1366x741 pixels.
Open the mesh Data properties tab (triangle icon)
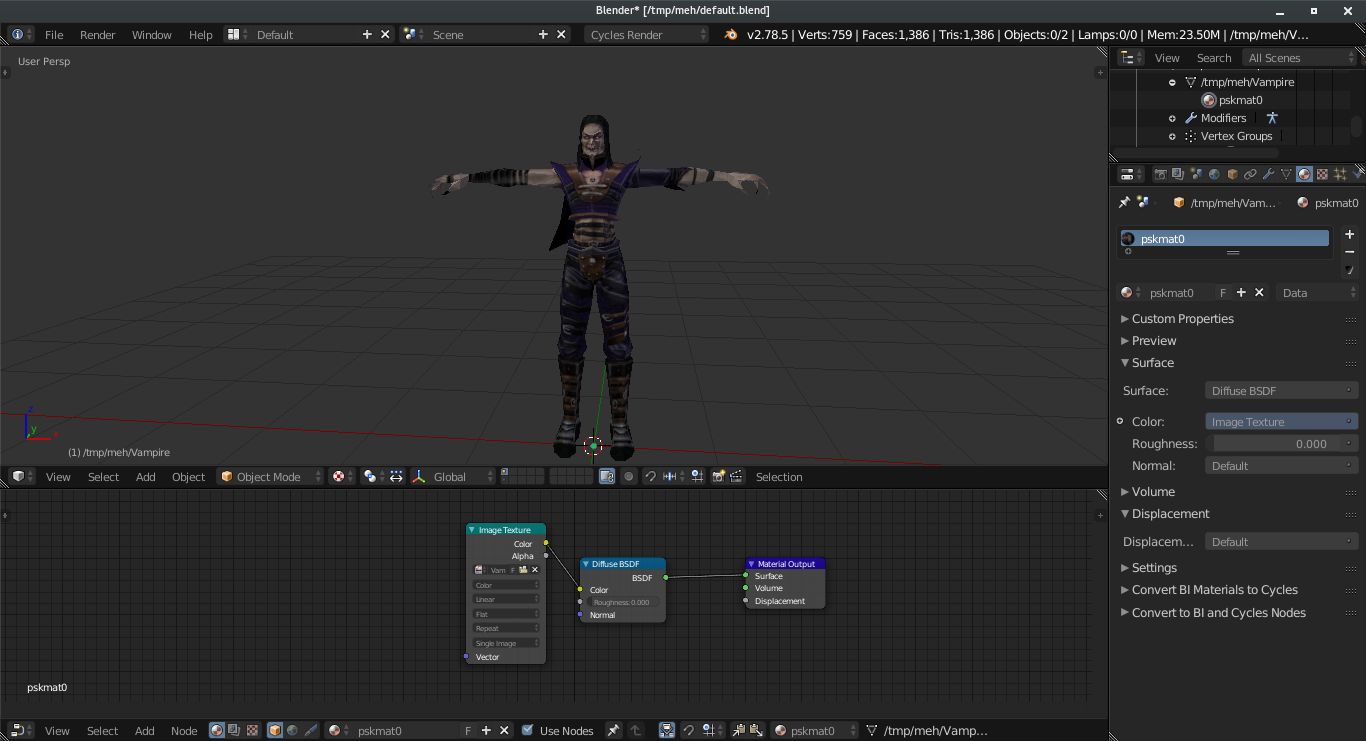coord(1286,174)
